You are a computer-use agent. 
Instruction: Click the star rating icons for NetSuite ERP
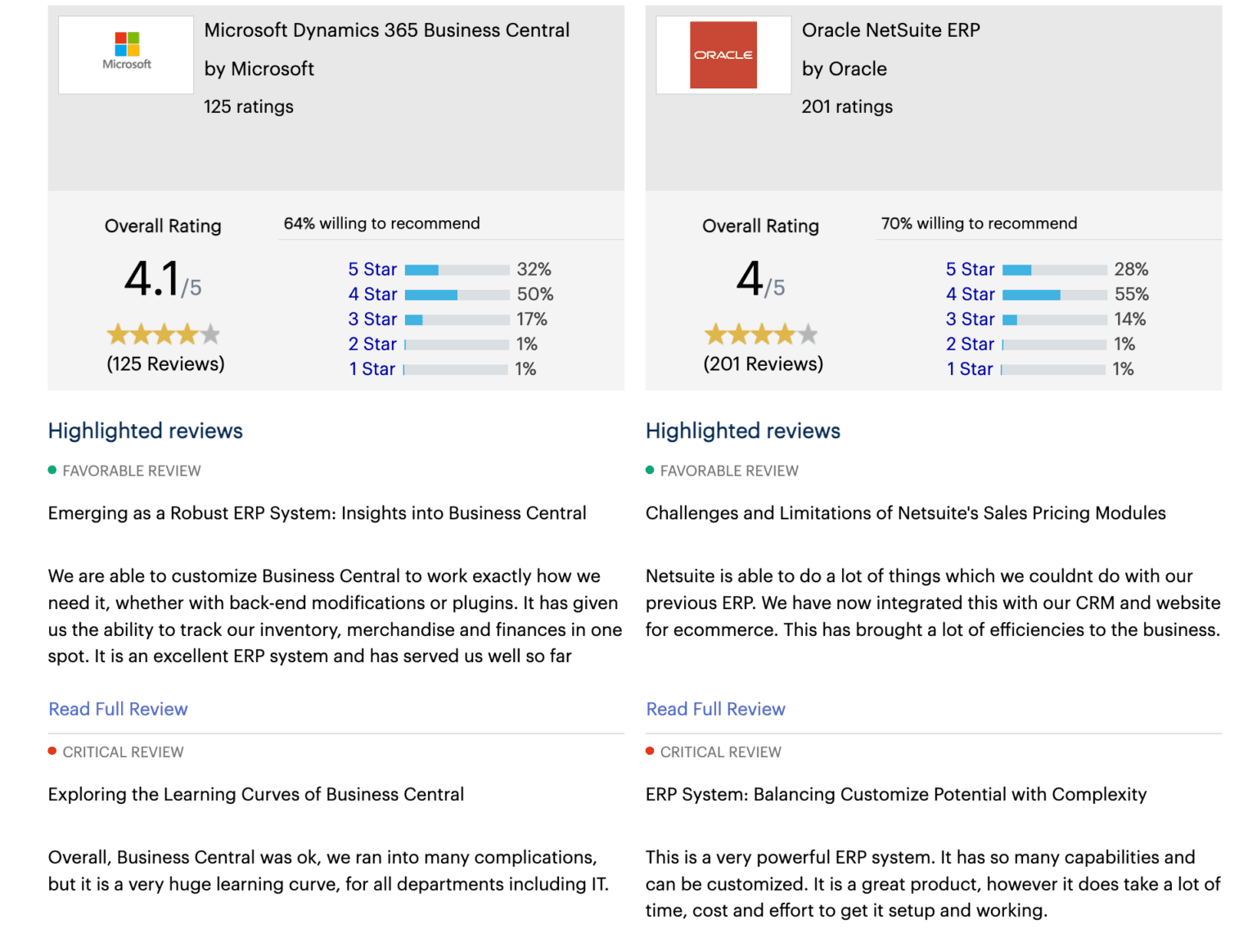point(760,333)
